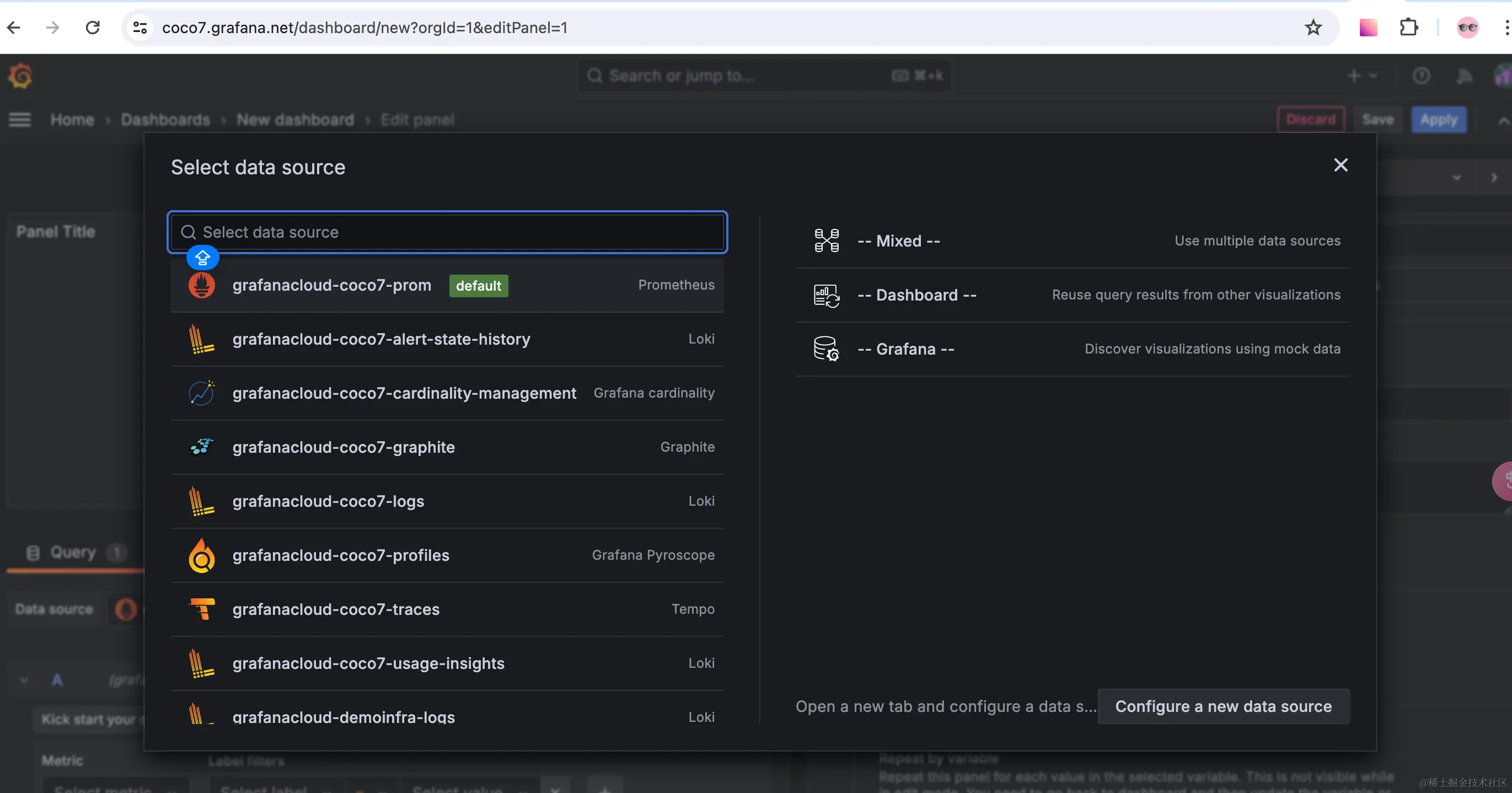The width and height of the screenshot is (1512, 793).
Task: Collapse the top toolbar chevron
Action: [x=1503, y=120]
